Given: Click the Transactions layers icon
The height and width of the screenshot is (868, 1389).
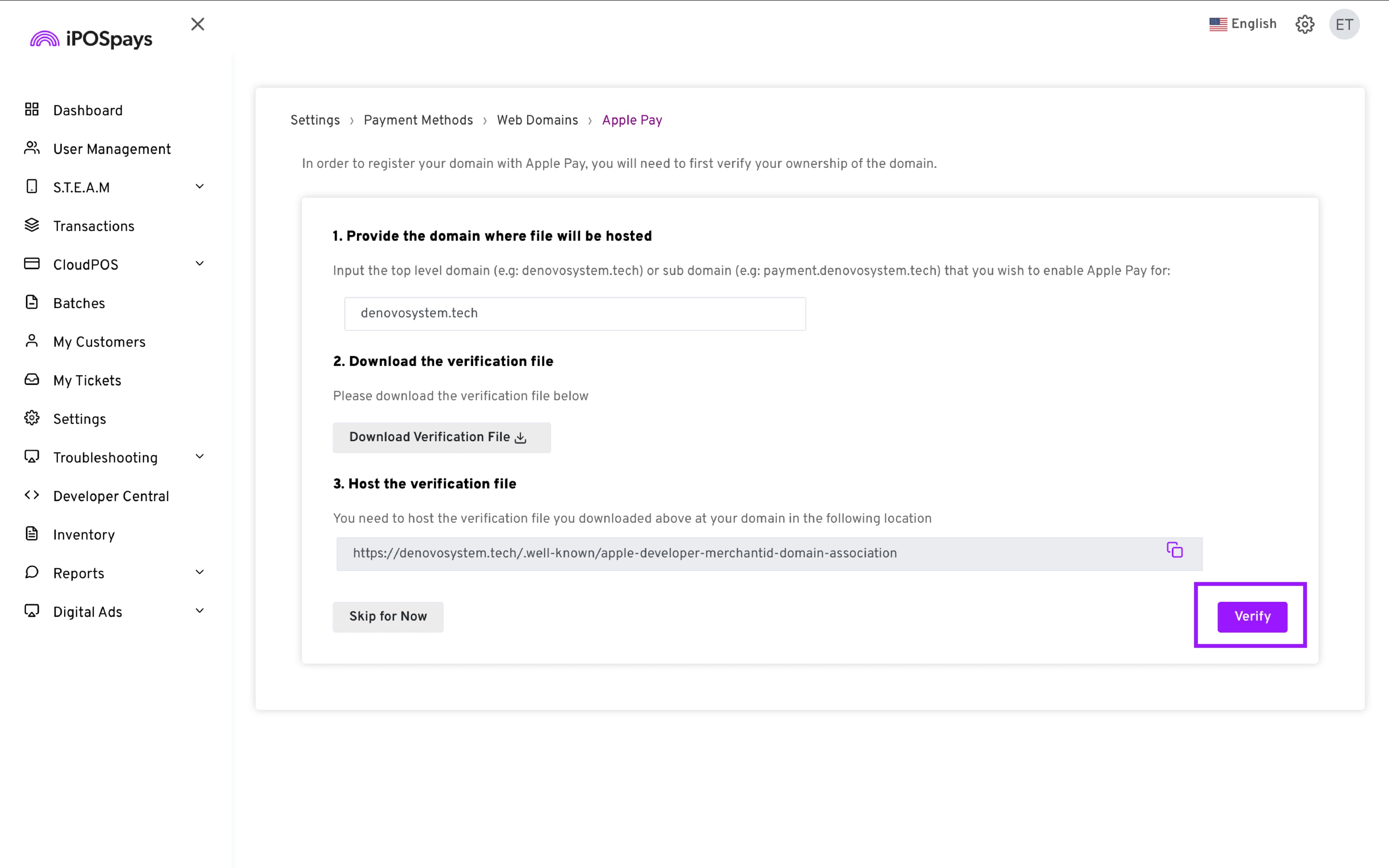Looking at the screenshot, I should click(32, 226).
